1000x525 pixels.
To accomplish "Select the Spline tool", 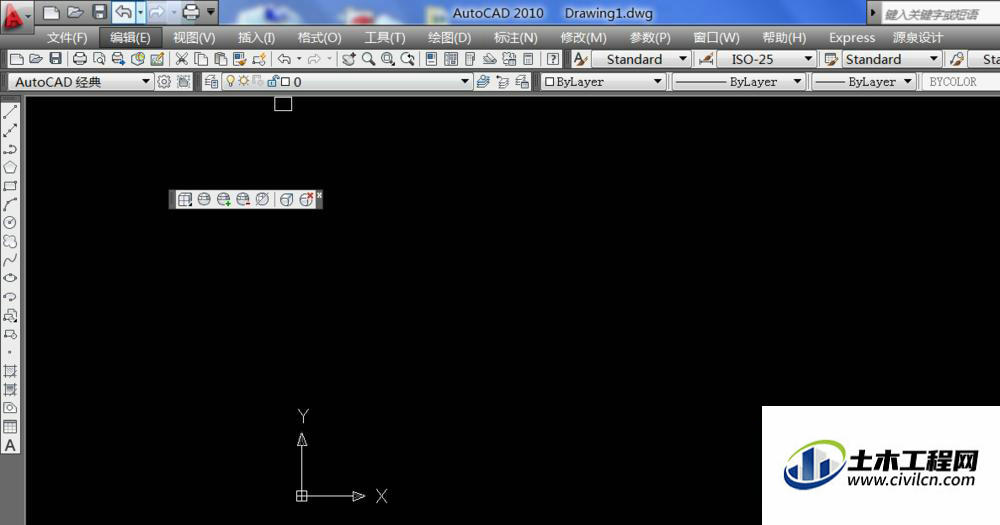I will (10, 260).
